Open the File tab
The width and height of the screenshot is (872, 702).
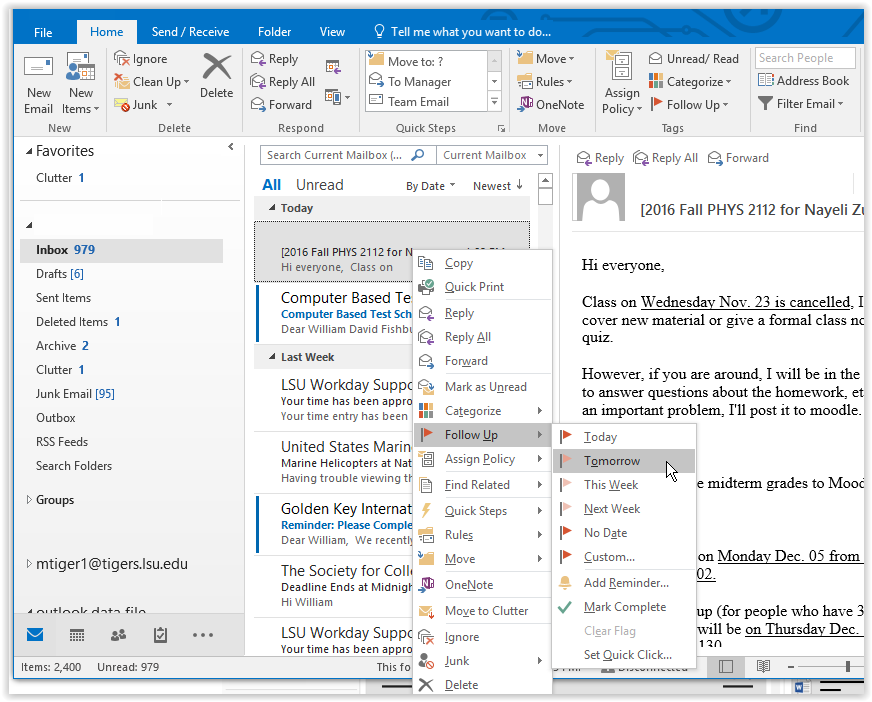point(43,32)
